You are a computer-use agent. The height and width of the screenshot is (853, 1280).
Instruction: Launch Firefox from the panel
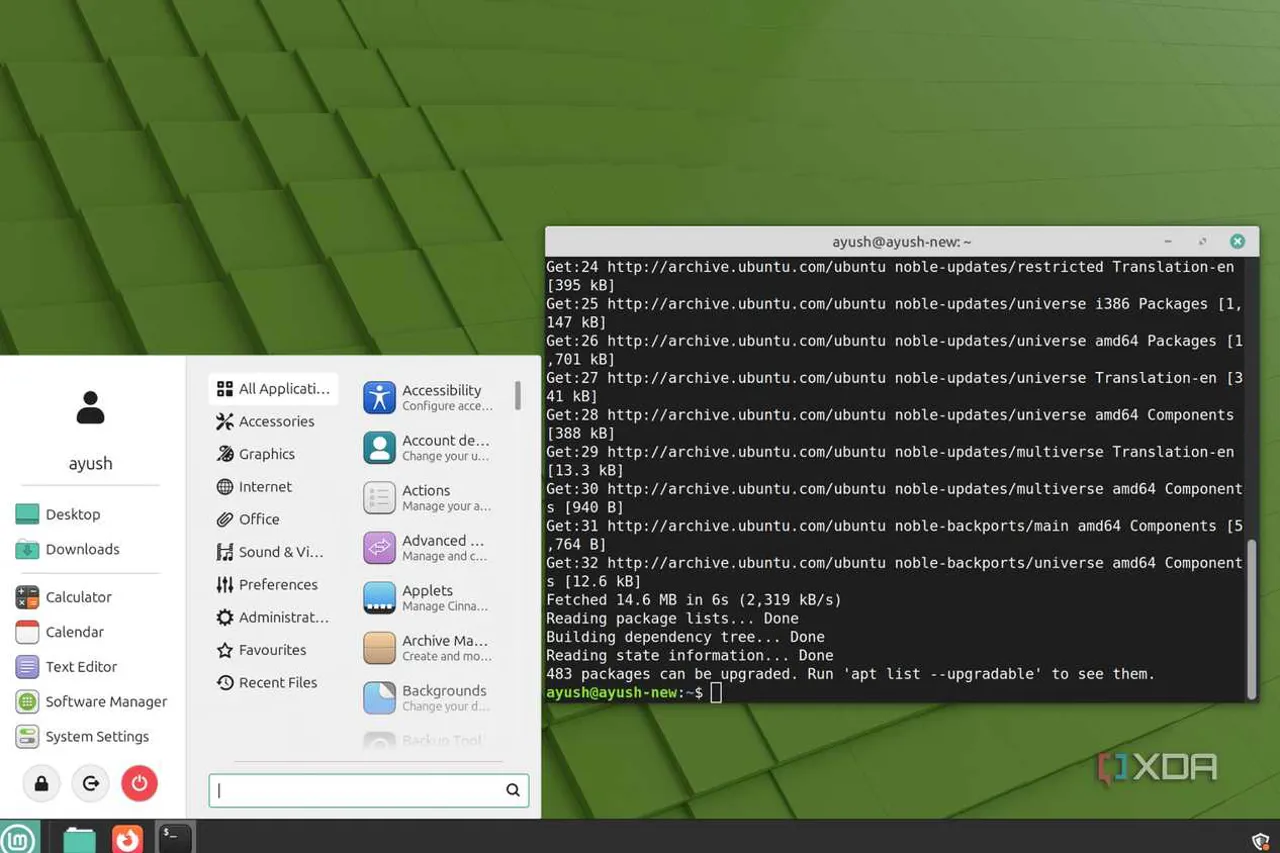point(127,839)
